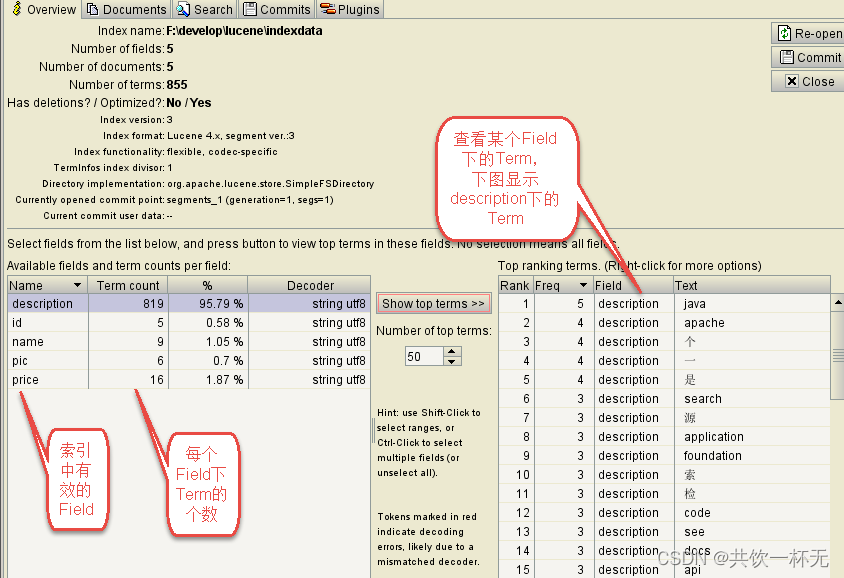Click Show top terms button
This screenshot has height=578, width=844.
click(x=433, y=304)
